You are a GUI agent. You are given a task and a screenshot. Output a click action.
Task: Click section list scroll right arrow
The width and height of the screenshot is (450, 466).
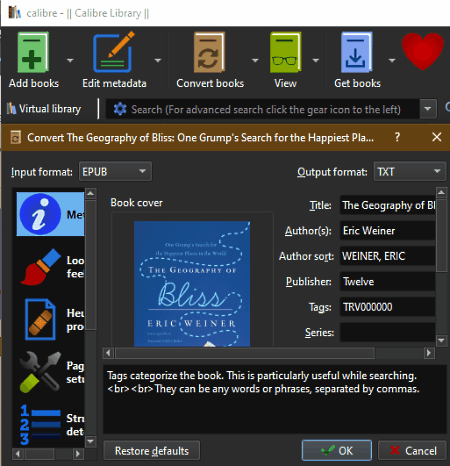pyautogui.click(x=78, y=453)
